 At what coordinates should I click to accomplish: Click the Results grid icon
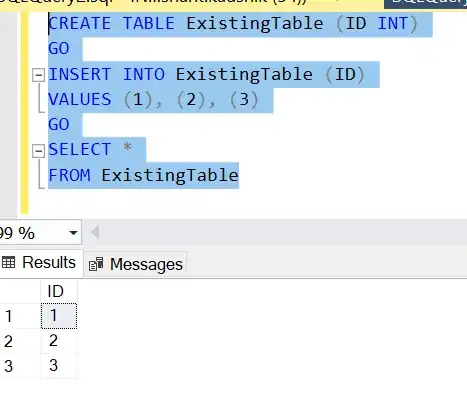click(x=8, y=262)
